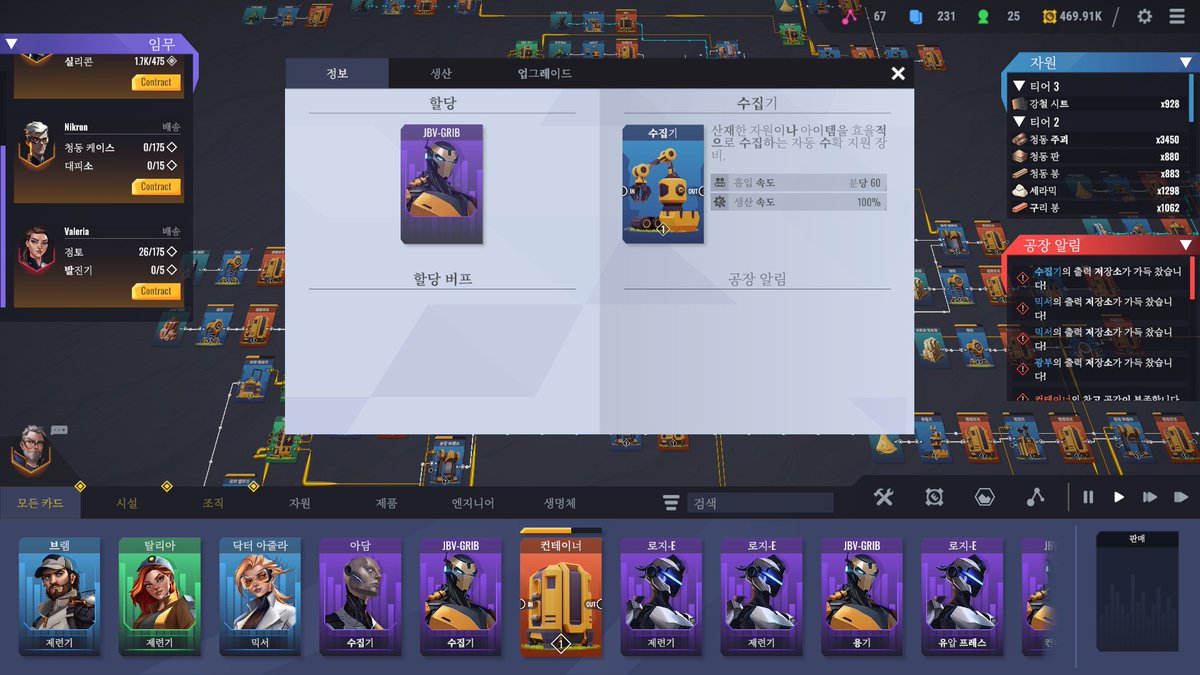Screen dimensions: 1200x675
Task: Click the 구리 봉 resource icon
Action: click(1021, 208)
